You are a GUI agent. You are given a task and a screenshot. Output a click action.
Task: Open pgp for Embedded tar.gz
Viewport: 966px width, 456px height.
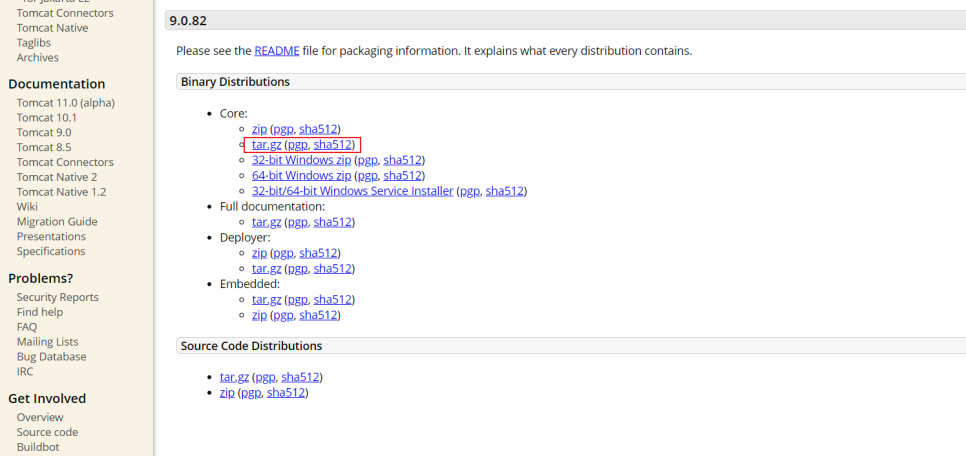tap(298, 300)
